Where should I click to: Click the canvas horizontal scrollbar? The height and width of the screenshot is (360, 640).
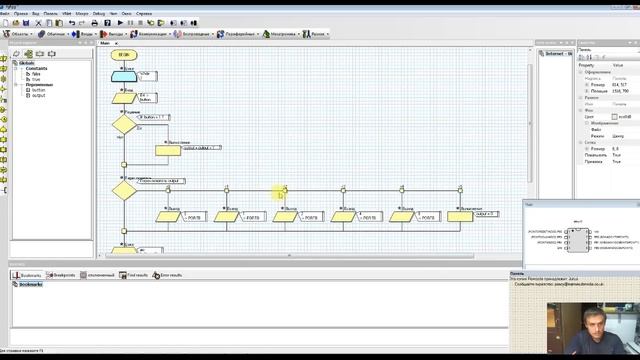[289, 256]
